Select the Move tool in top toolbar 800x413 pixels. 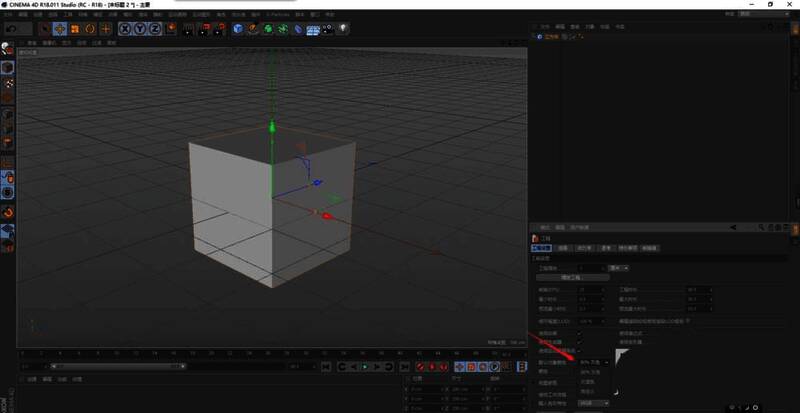pos(58,29)
